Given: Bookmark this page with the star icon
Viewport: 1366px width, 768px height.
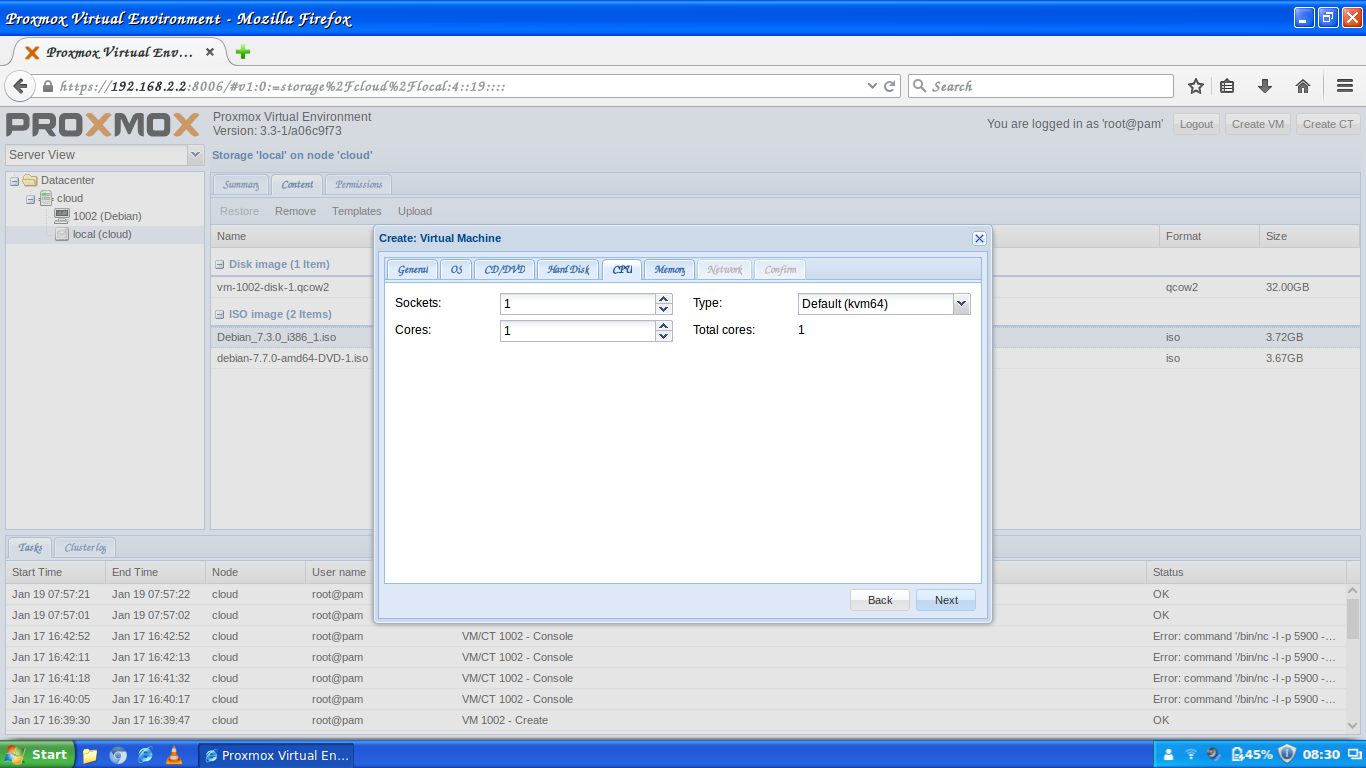Looking at the screenshot, I should (1195, 86).
